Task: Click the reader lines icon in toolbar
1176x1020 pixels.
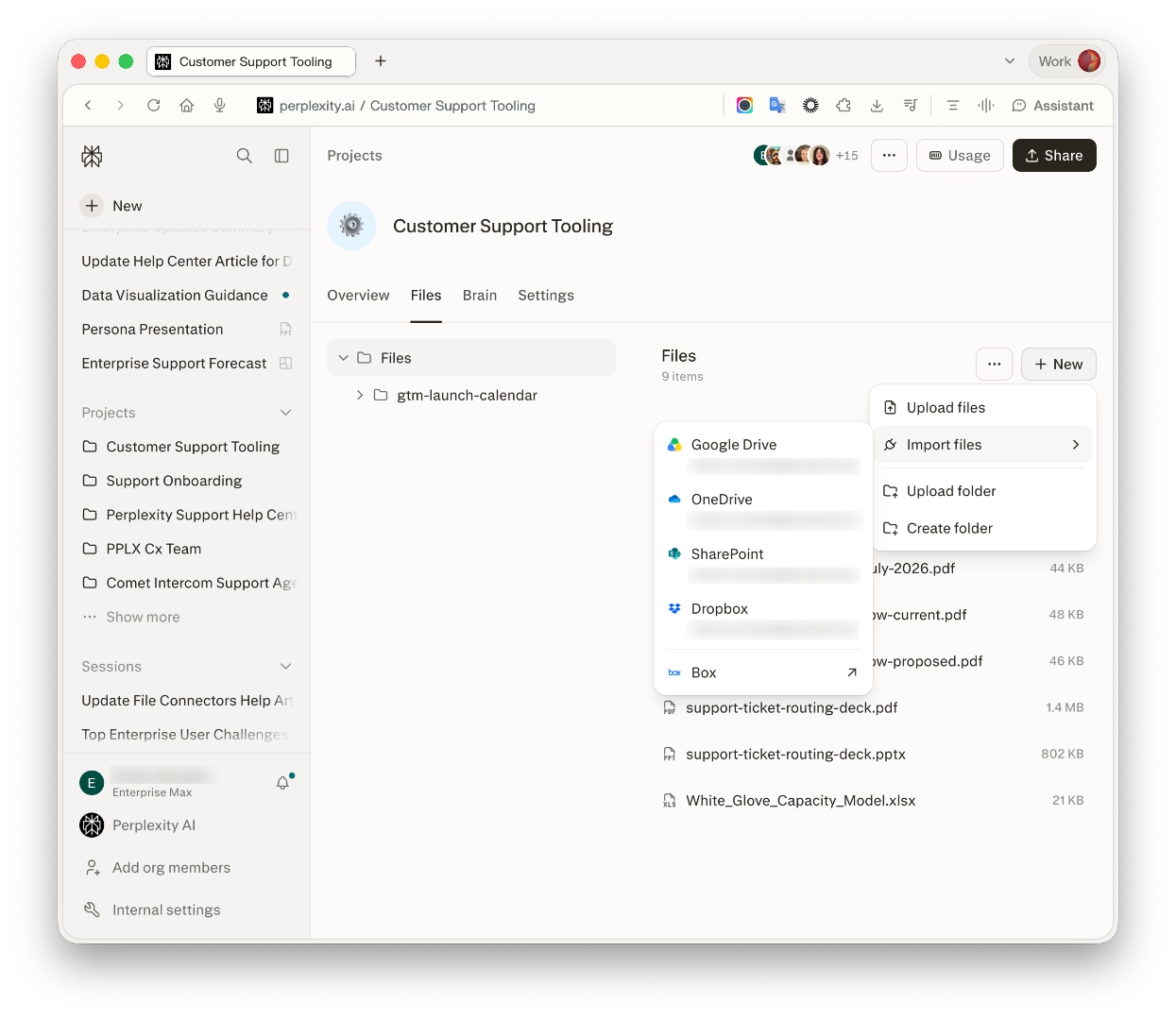Action: click(953, 106)
